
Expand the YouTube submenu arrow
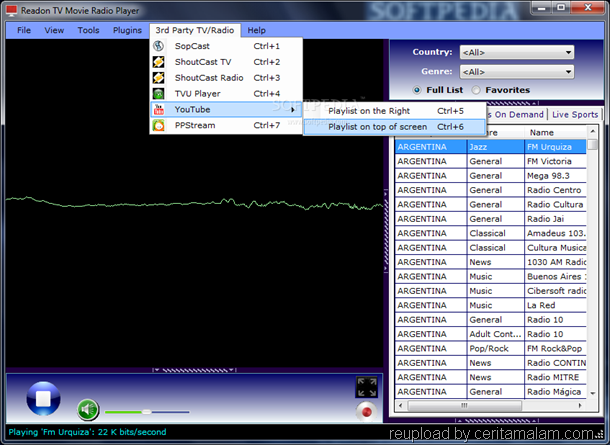coord(293,110)
